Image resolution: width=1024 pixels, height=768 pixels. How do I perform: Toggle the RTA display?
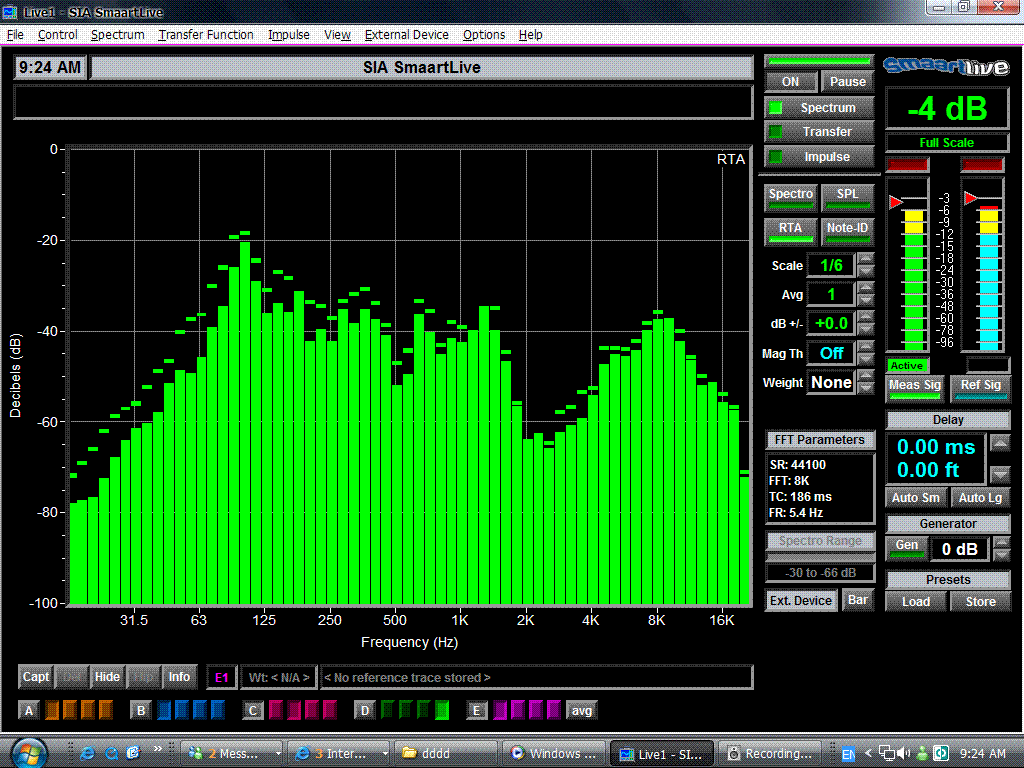pos(790,231)
